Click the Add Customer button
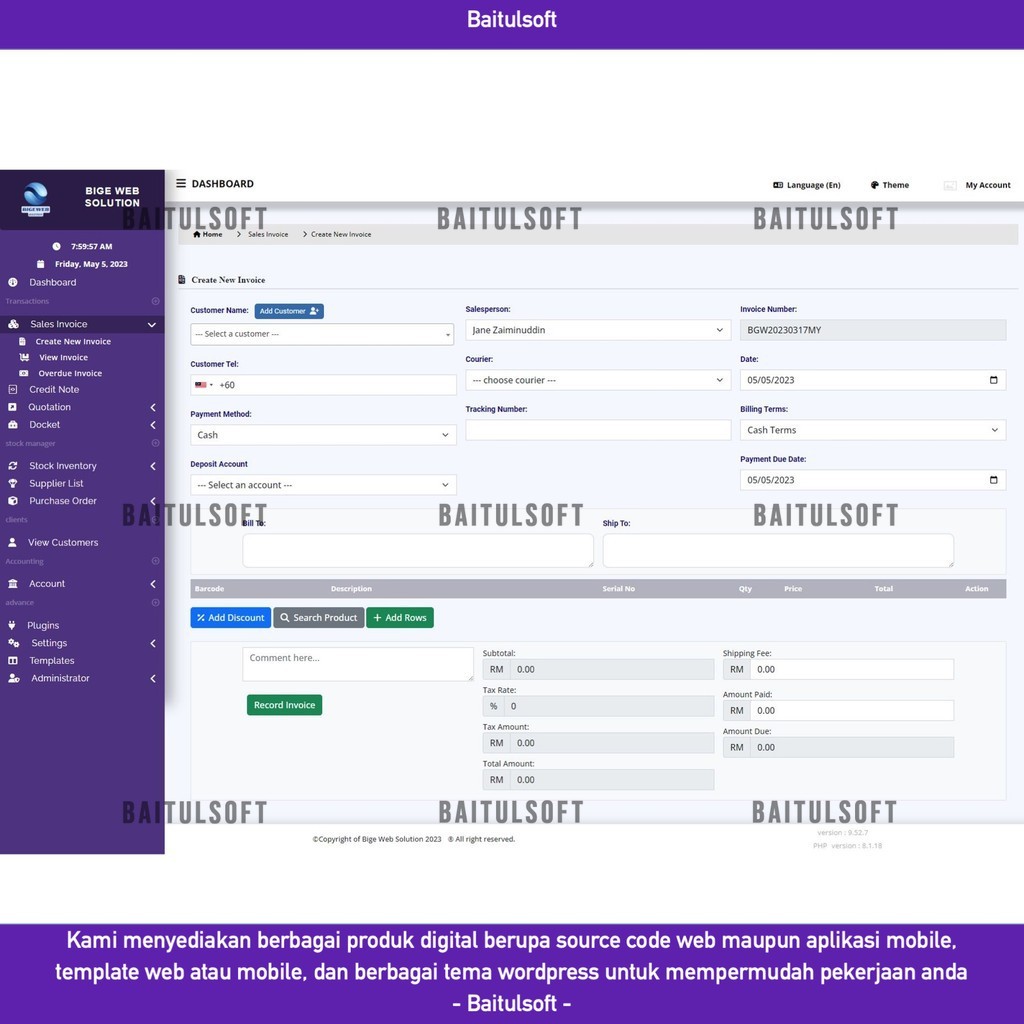 coord(289,311)
